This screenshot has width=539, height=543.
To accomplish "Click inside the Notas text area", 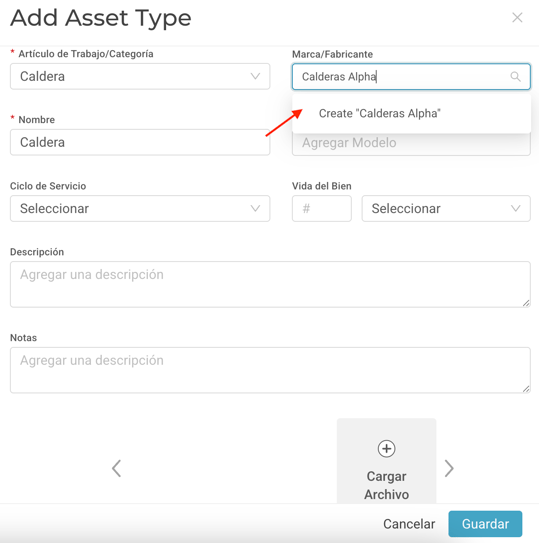I will coord(270,370).
